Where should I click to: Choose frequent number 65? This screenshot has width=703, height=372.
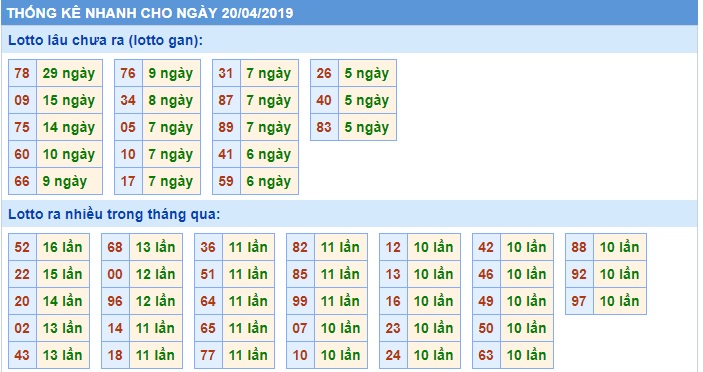pyautogui.click(x=208, y=328)
